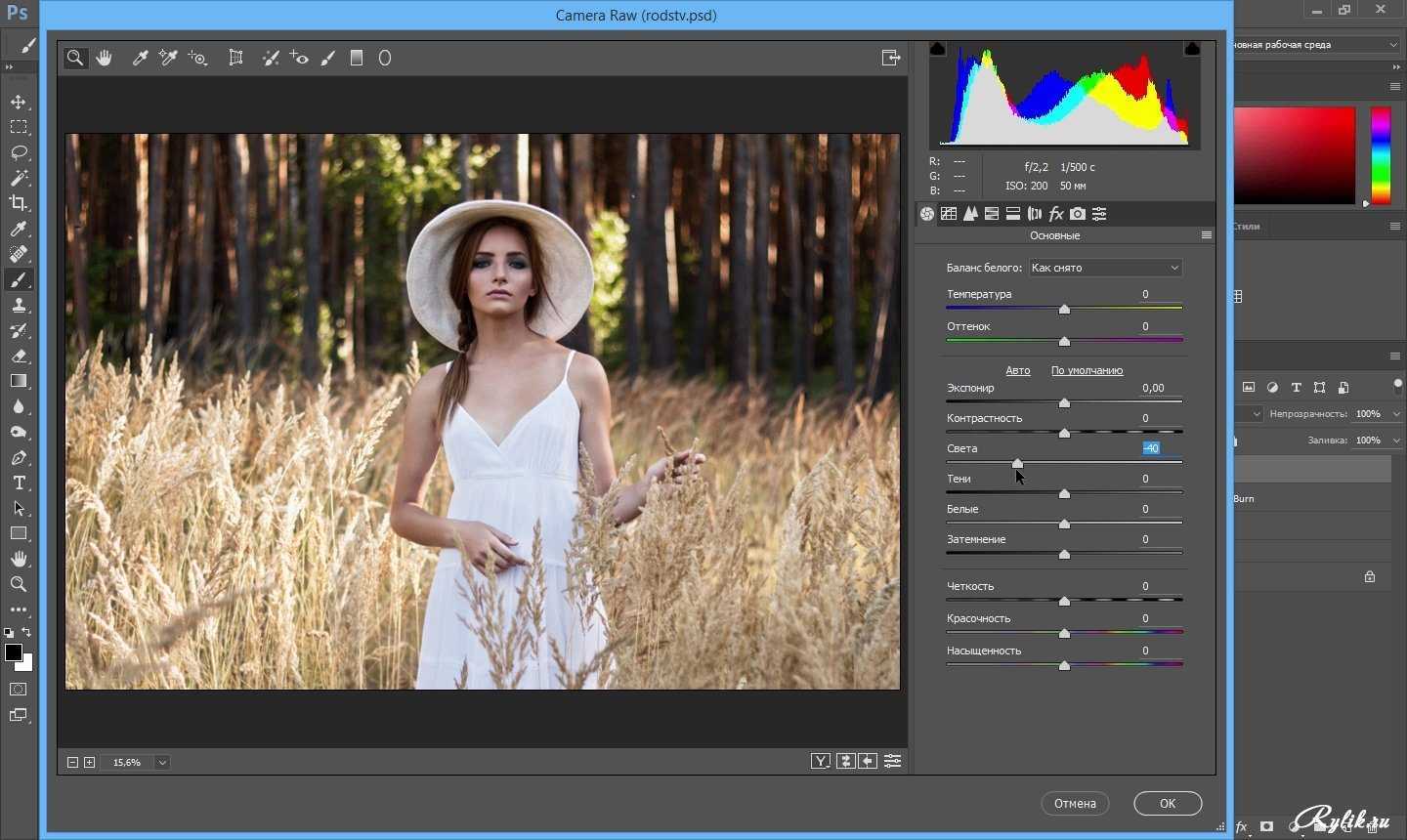Open the zoom level dropdown
Screen dimensions: 1407x840
162,762
